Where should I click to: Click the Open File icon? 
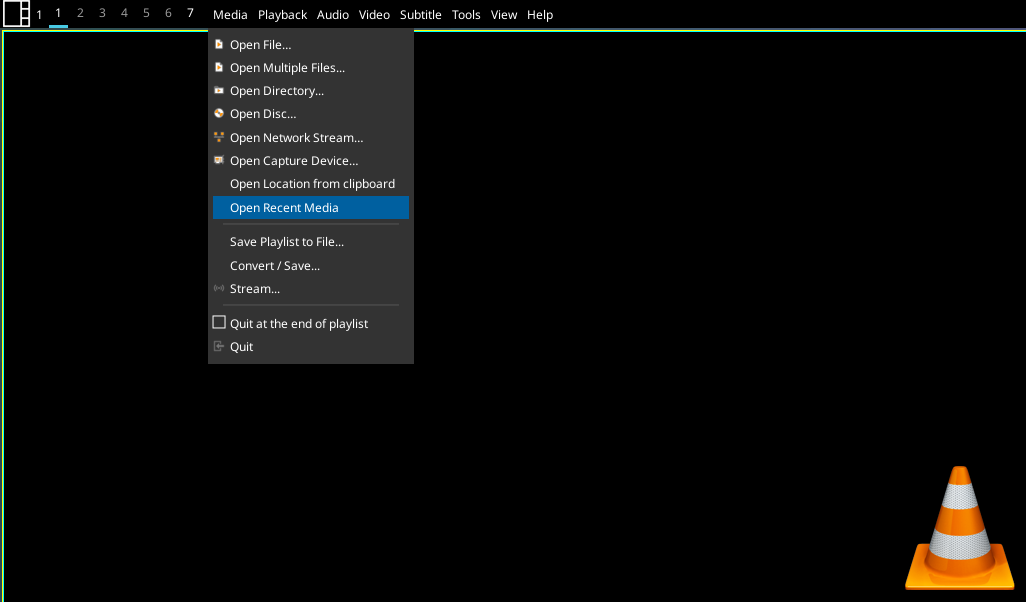coord(219,44)
